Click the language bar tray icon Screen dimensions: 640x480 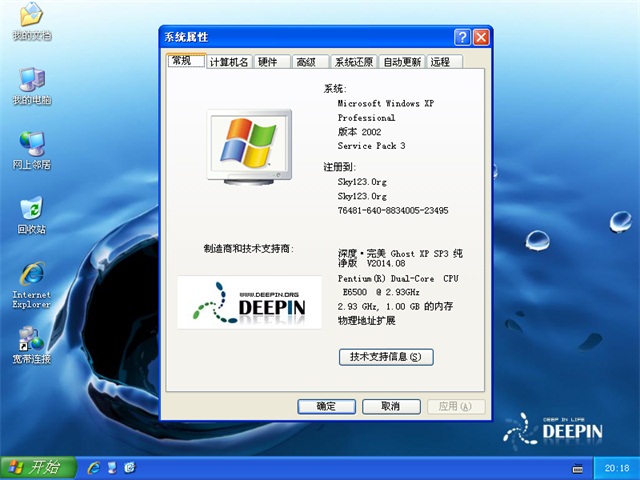577,467
